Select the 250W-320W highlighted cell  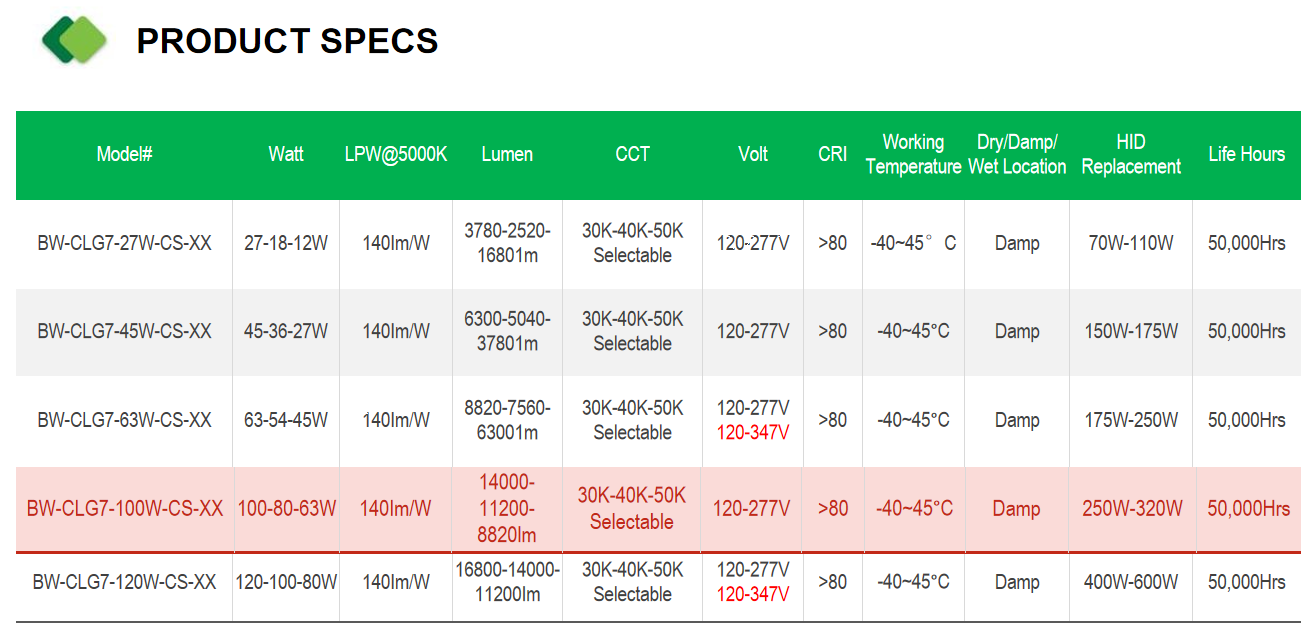pyautogui.click(x=1132, y=509)
